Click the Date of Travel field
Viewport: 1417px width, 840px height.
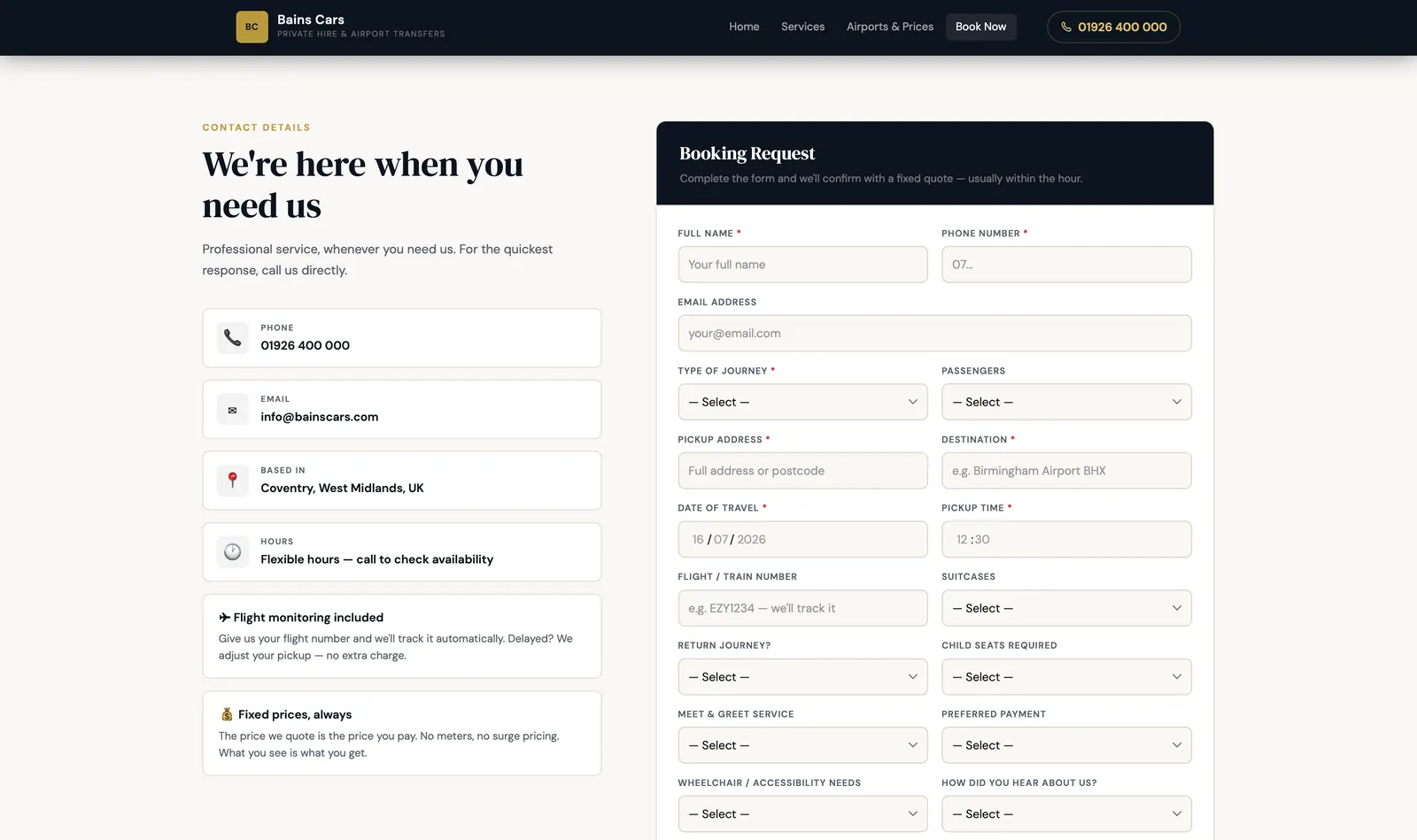tap(802, 539)
